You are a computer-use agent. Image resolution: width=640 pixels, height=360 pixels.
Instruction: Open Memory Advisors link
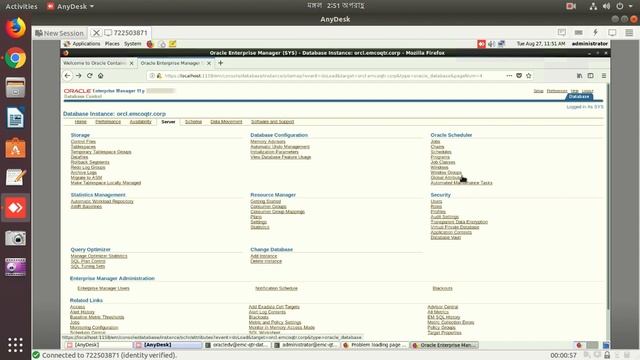pyautogui.click(x=268, y=142)
